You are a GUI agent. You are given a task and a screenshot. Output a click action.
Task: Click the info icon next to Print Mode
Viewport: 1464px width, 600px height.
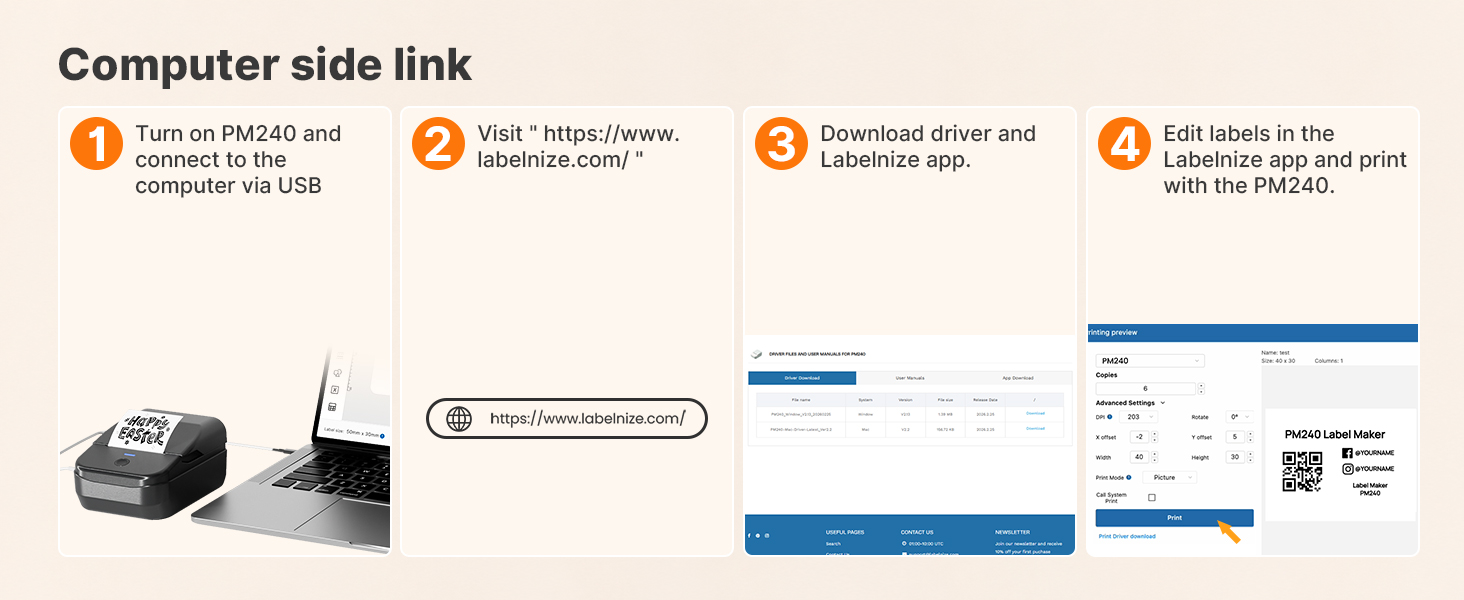(x=1129, y=477)
